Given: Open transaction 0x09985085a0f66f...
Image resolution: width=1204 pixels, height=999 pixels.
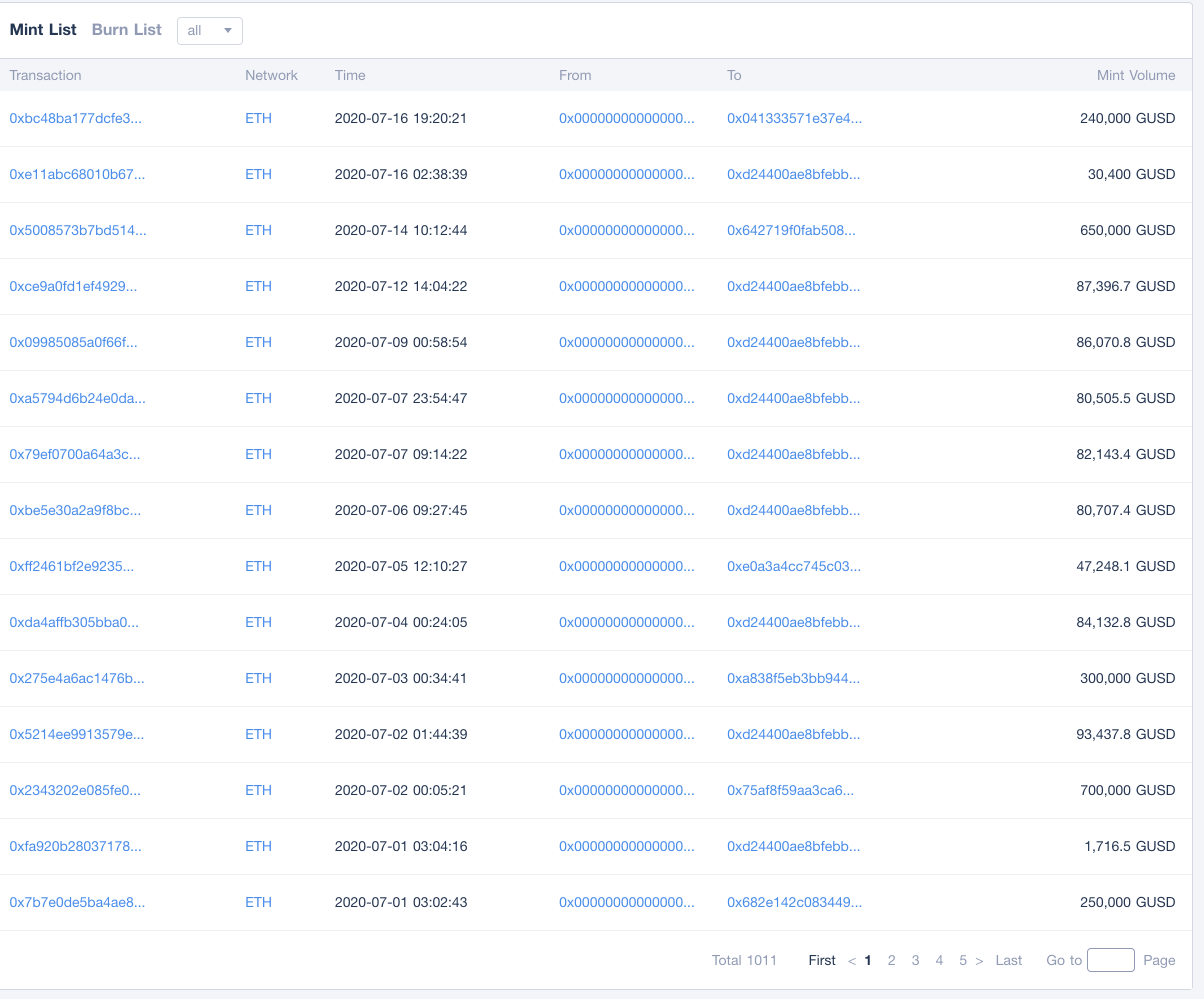Looking at the screenshot, I should click(73, 342).
